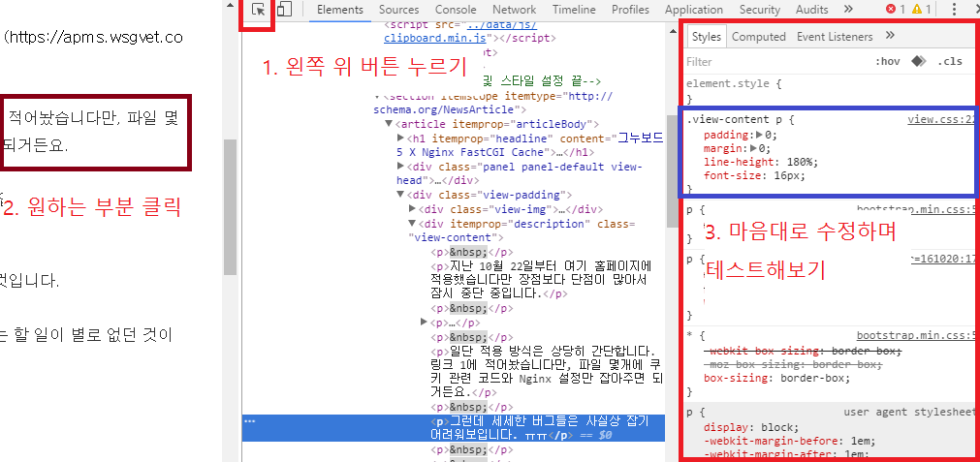Toggle the device toolbar icon
This screenshot has width=980, height=462.
[x=284, y=10]
